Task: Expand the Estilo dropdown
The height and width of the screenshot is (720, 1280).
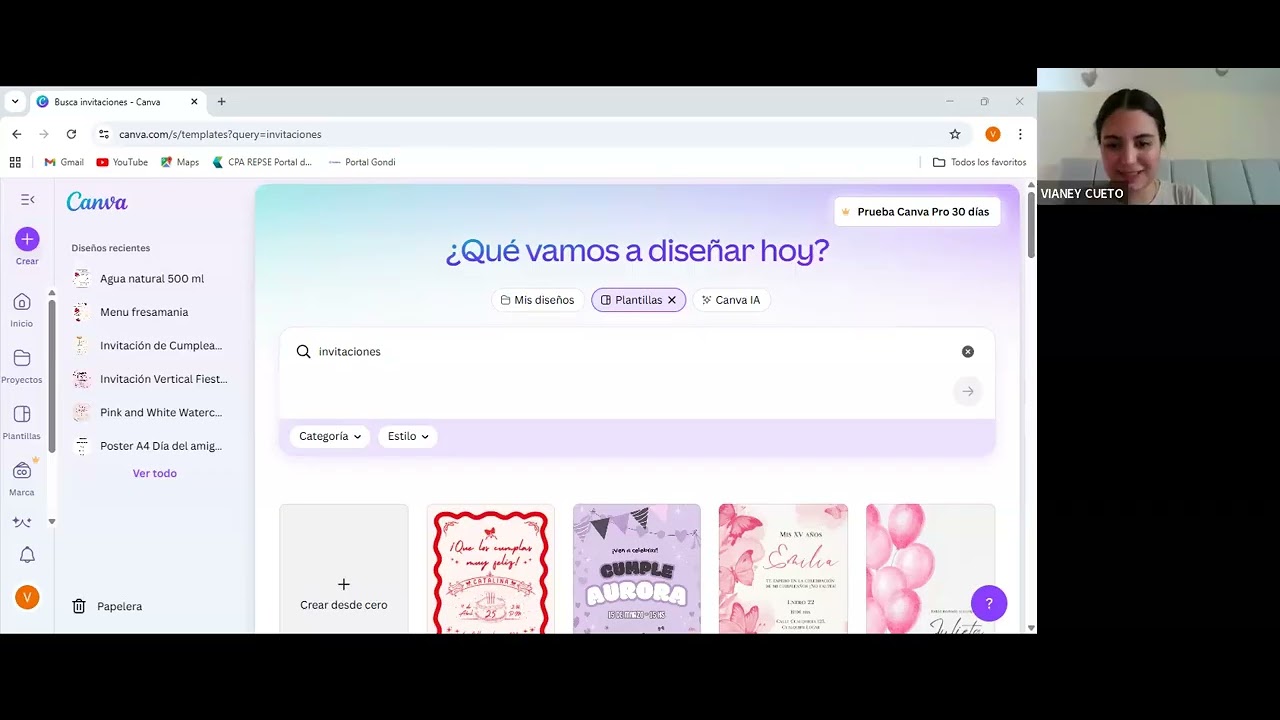Action: pos(408,436)
